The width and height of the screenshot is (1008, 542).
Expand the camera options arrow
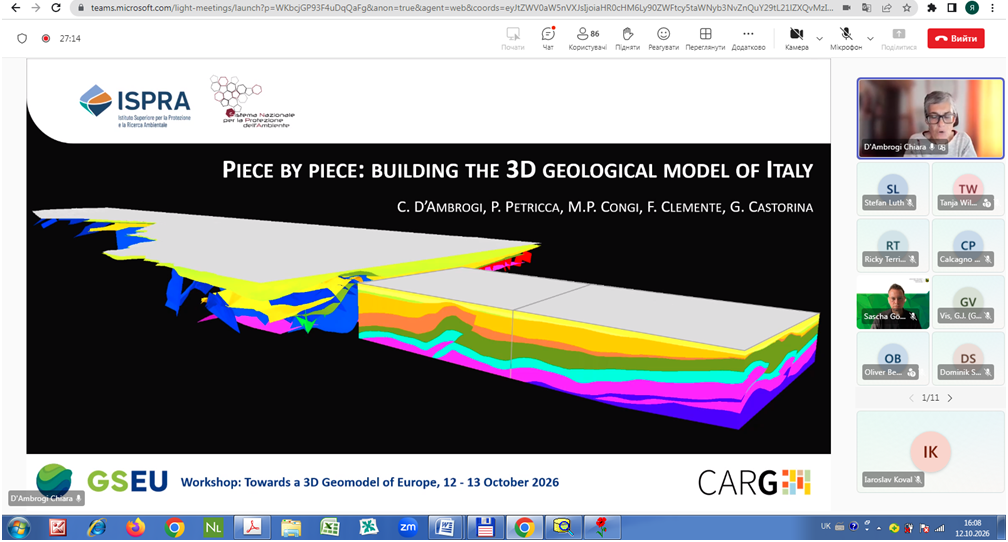(x=819, y=39)
